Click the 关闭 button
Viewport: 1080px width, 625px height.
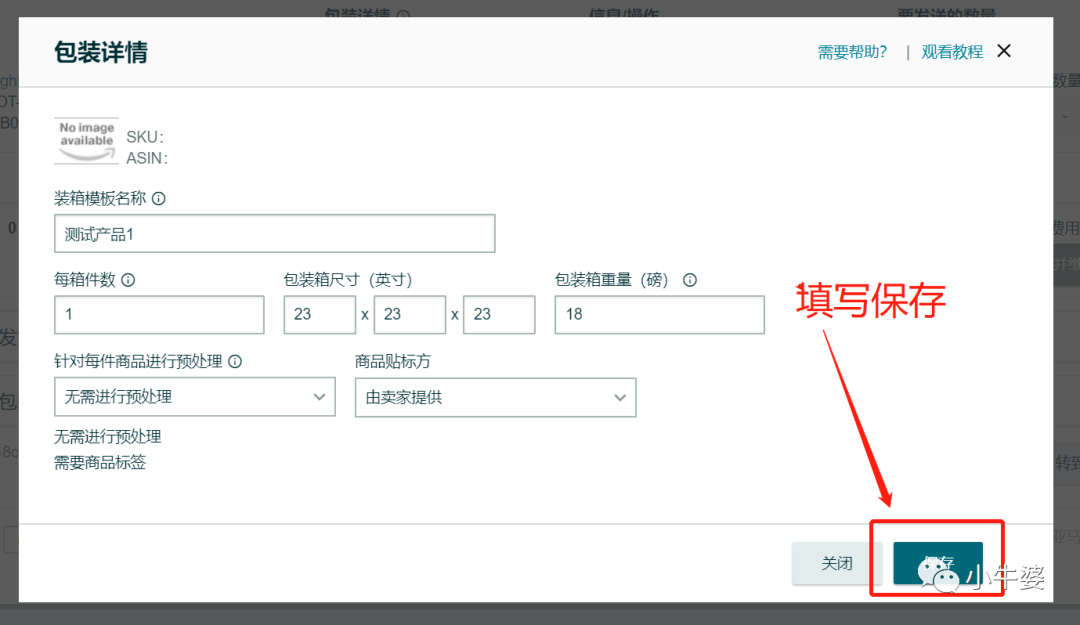pos(835,562)
